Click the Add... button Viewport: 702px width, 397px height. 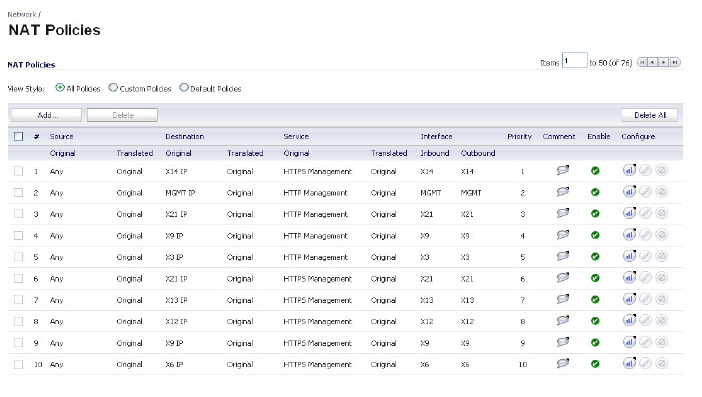[x=47, y=115]
